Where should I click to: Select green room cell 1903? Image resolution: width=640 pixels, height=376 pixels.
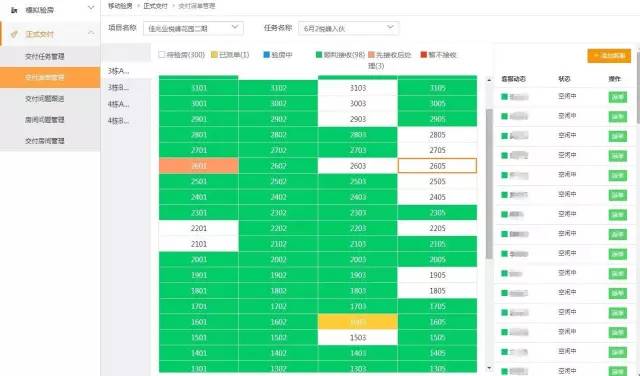(x=358, y=275)
